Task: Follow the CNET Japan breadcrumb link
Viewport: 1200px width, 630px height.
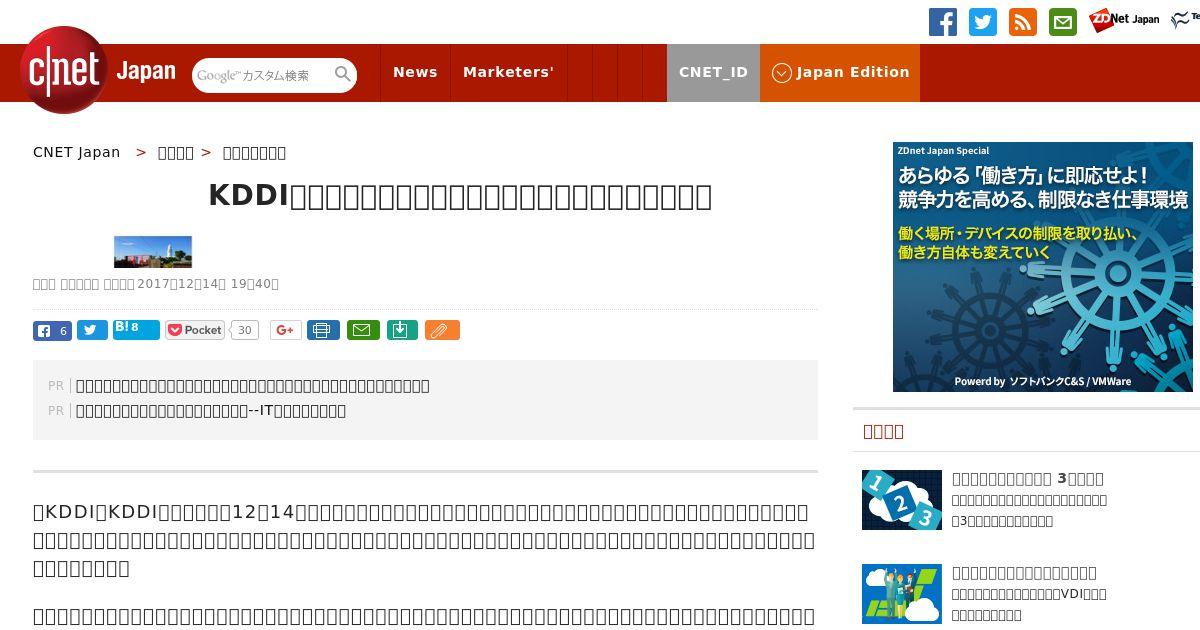Action: click(x=76, y=152)
